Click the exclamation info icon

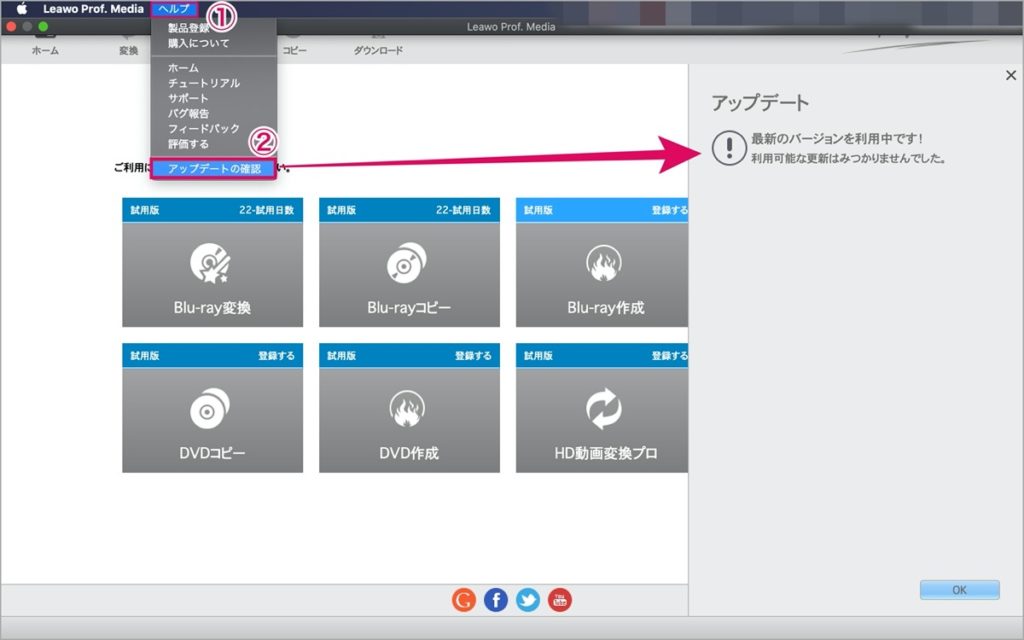click(729, 148)
